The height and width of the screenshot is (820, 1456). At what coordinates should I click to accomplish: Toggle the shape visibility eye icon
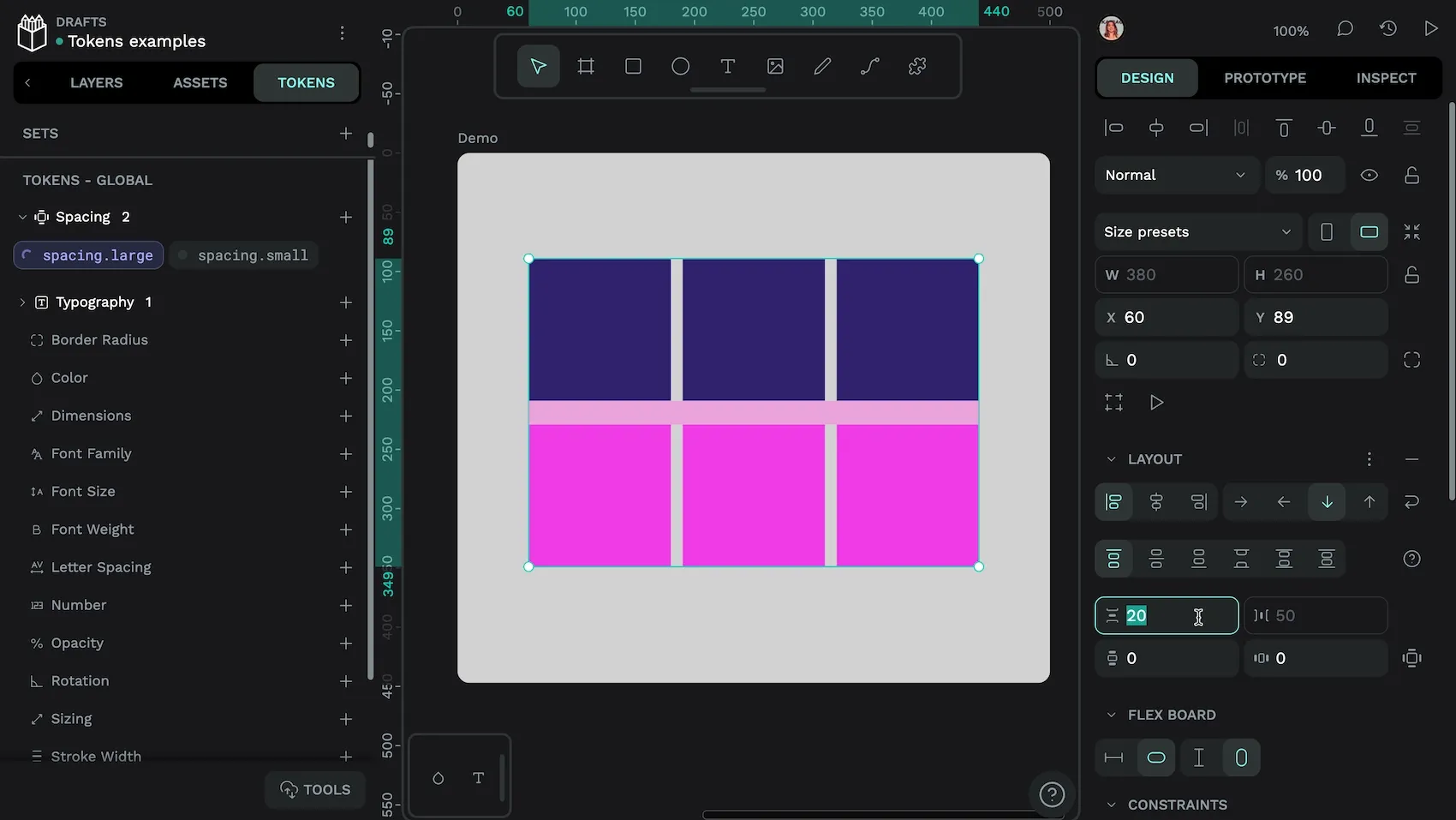point(1368,175)
